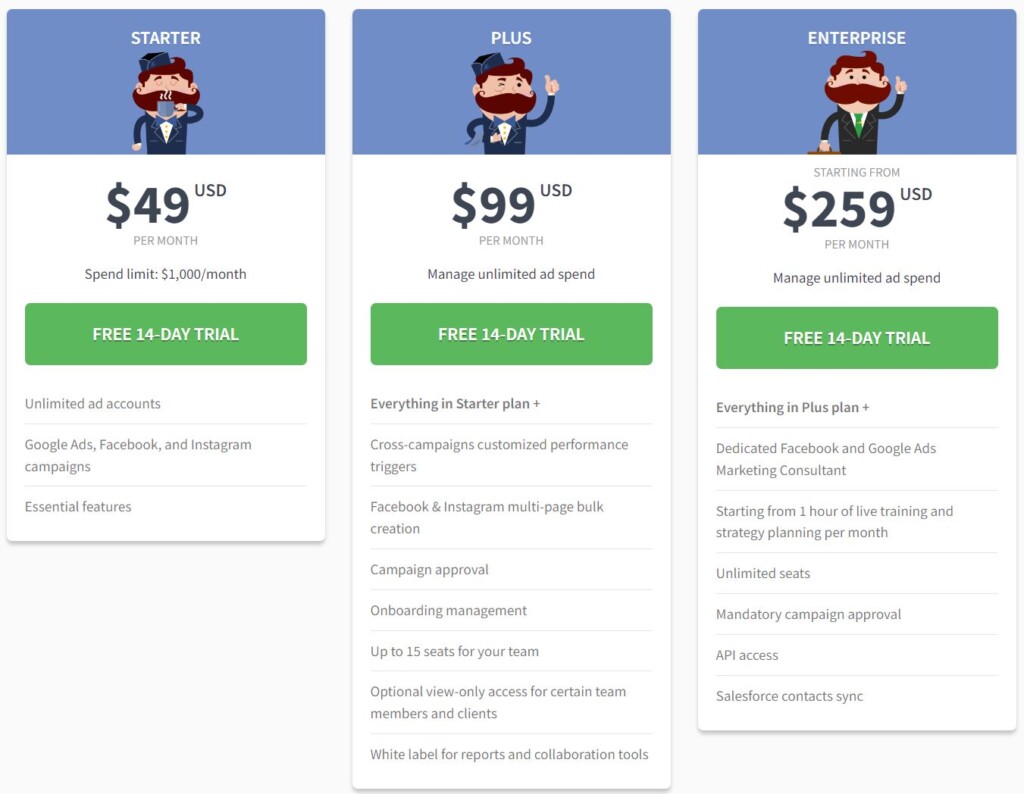Start the Plus plan free 14-day trial
This screenshot has height=794, width=1024.
[x=511, y=334]
